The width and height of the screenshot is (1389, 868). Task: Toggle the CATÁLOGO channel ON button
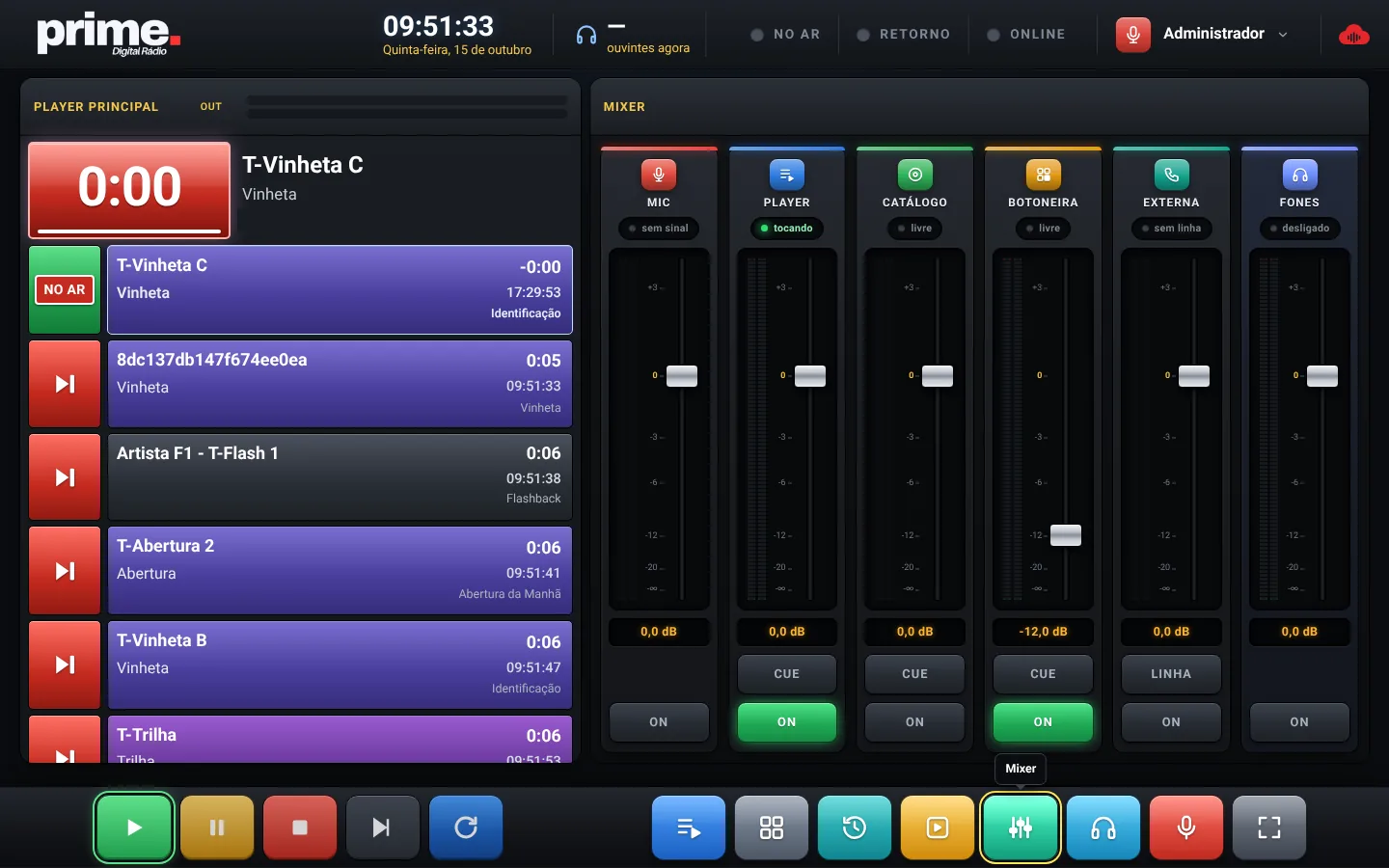(x=915, y=721)
